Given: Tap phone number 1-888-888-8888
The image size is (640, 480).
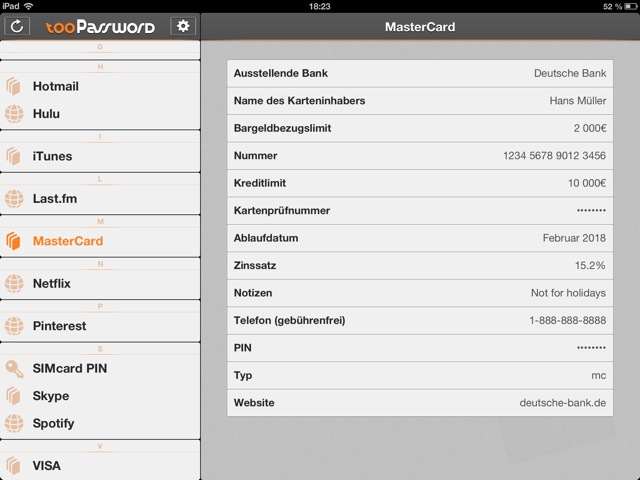Looking at the screenshot, I should click(567, 320).
